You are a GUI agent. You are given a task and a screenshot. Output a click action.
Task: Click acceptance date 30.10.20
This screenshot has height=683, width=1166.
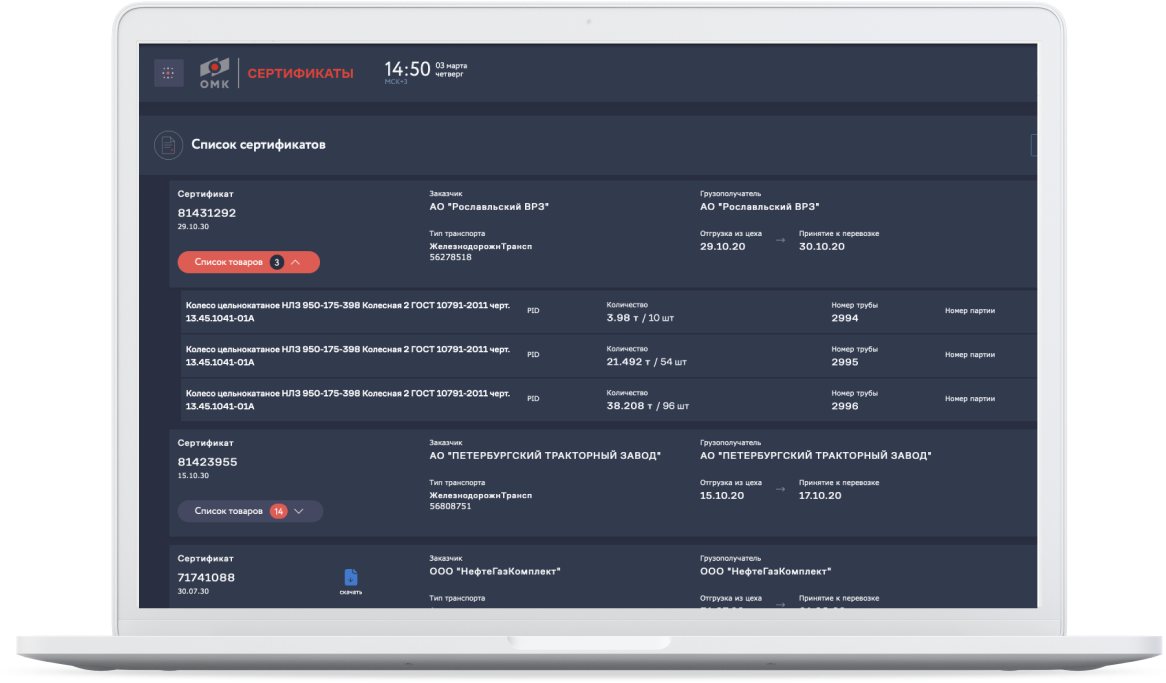click(822, 246)
